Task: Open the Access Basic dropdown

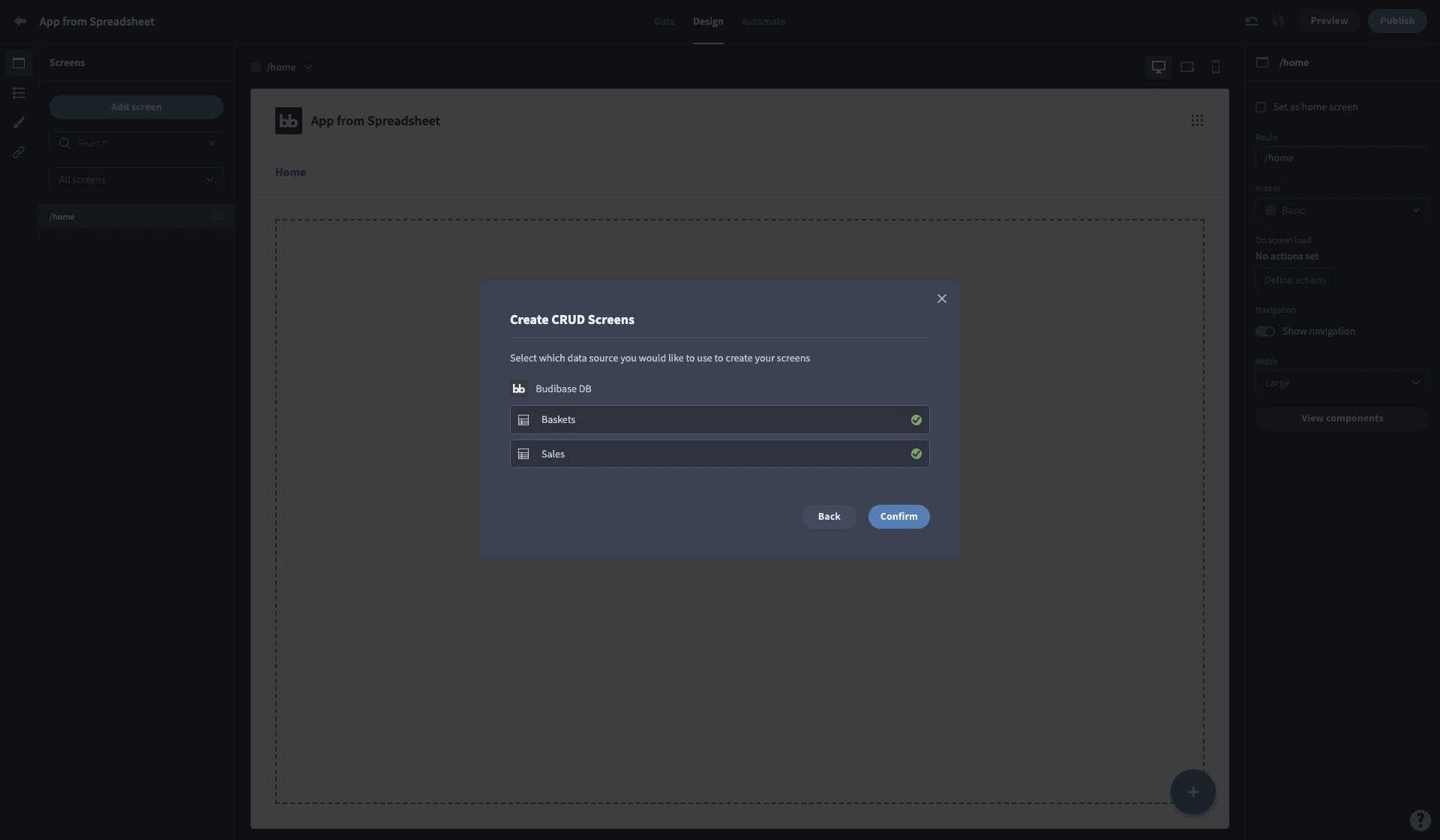Action: [x=1342, y=211]
